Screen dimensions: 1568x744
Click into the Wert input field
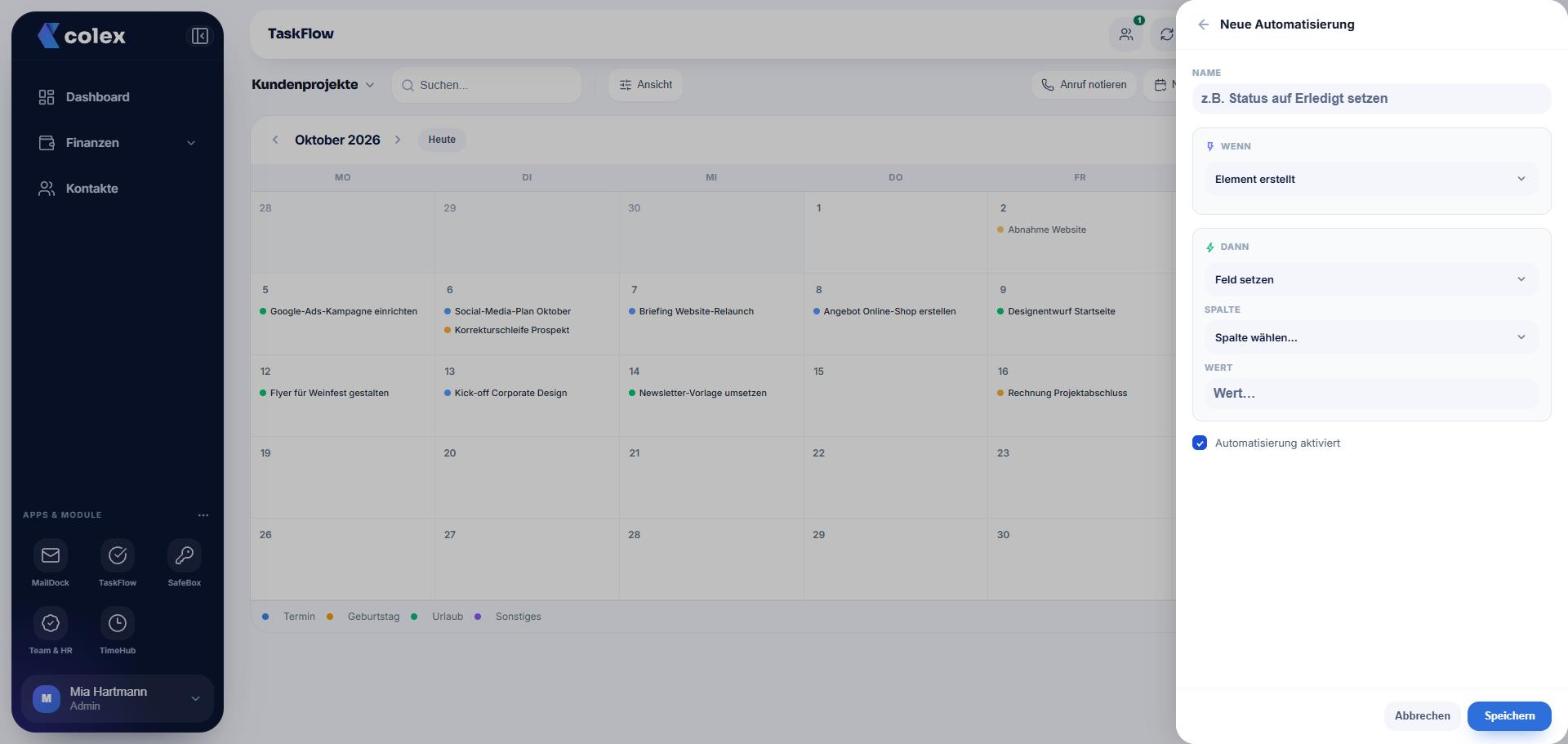coord(1371,393)
